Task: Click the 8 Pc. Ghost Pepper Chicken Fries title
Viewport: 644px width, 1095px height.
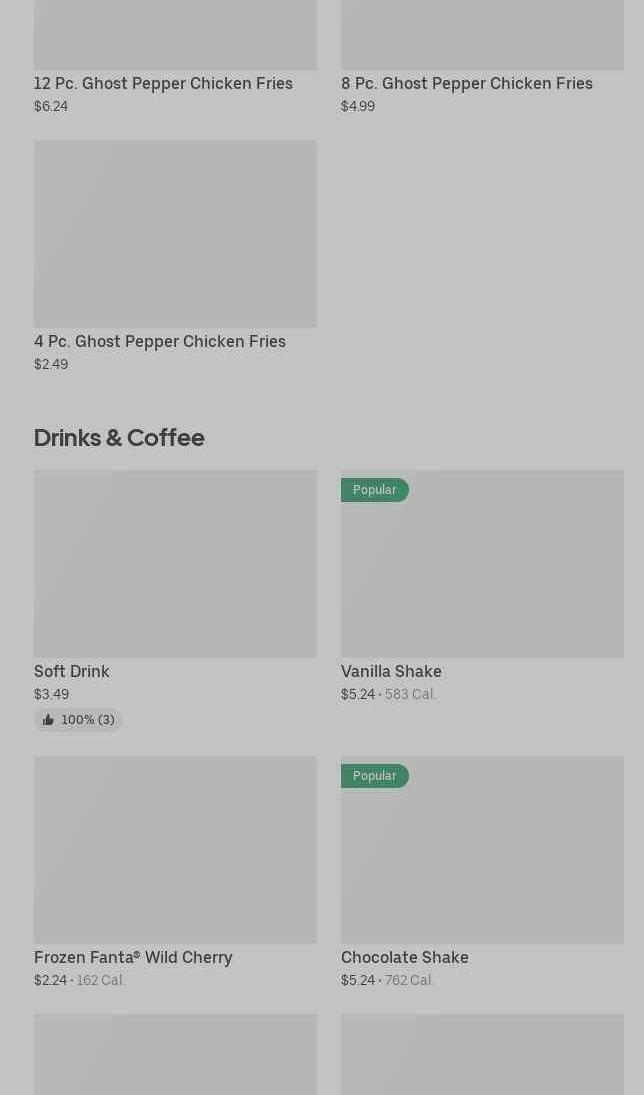Action: pyautogui.click(x=466, y=83)
